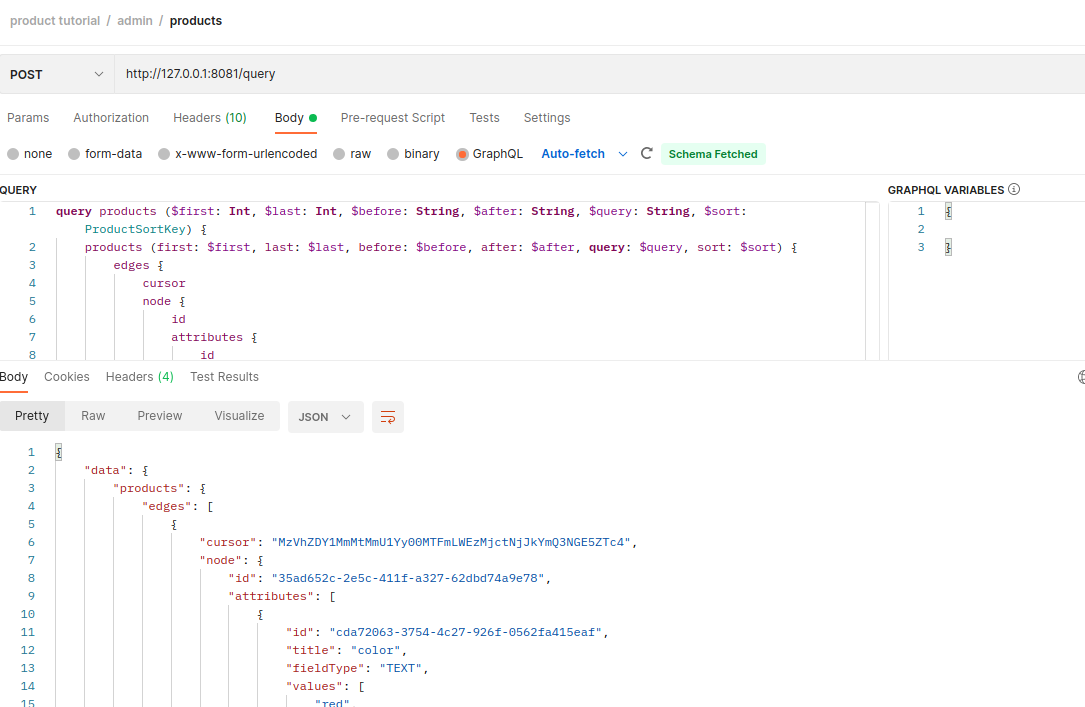Click the GraphQL Variables info icon
Viewport: 1085px width, 707px height.
1014,190
